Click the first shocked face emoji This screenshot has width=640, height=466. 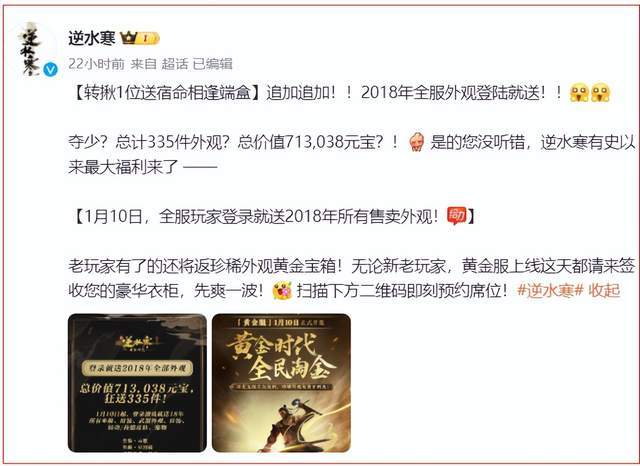579,93
